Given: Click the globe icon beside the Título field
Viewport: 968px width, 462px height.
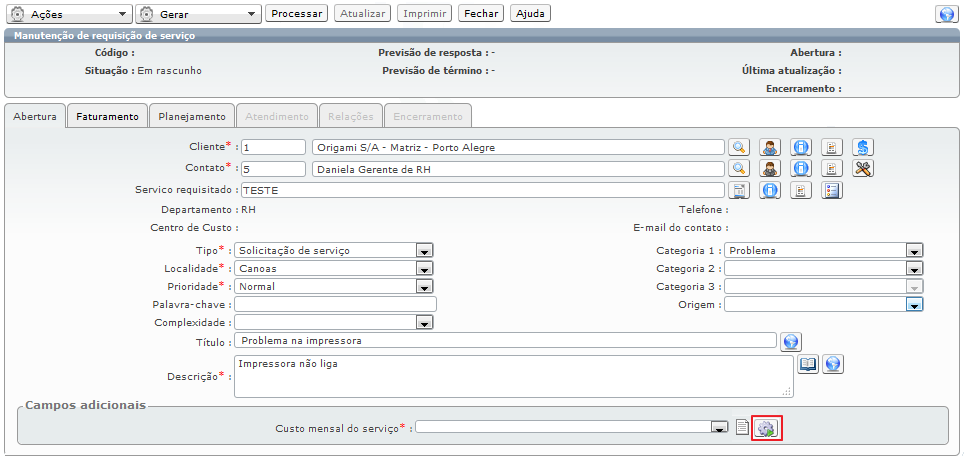Looking at the screenshot, I should [791, 342].
